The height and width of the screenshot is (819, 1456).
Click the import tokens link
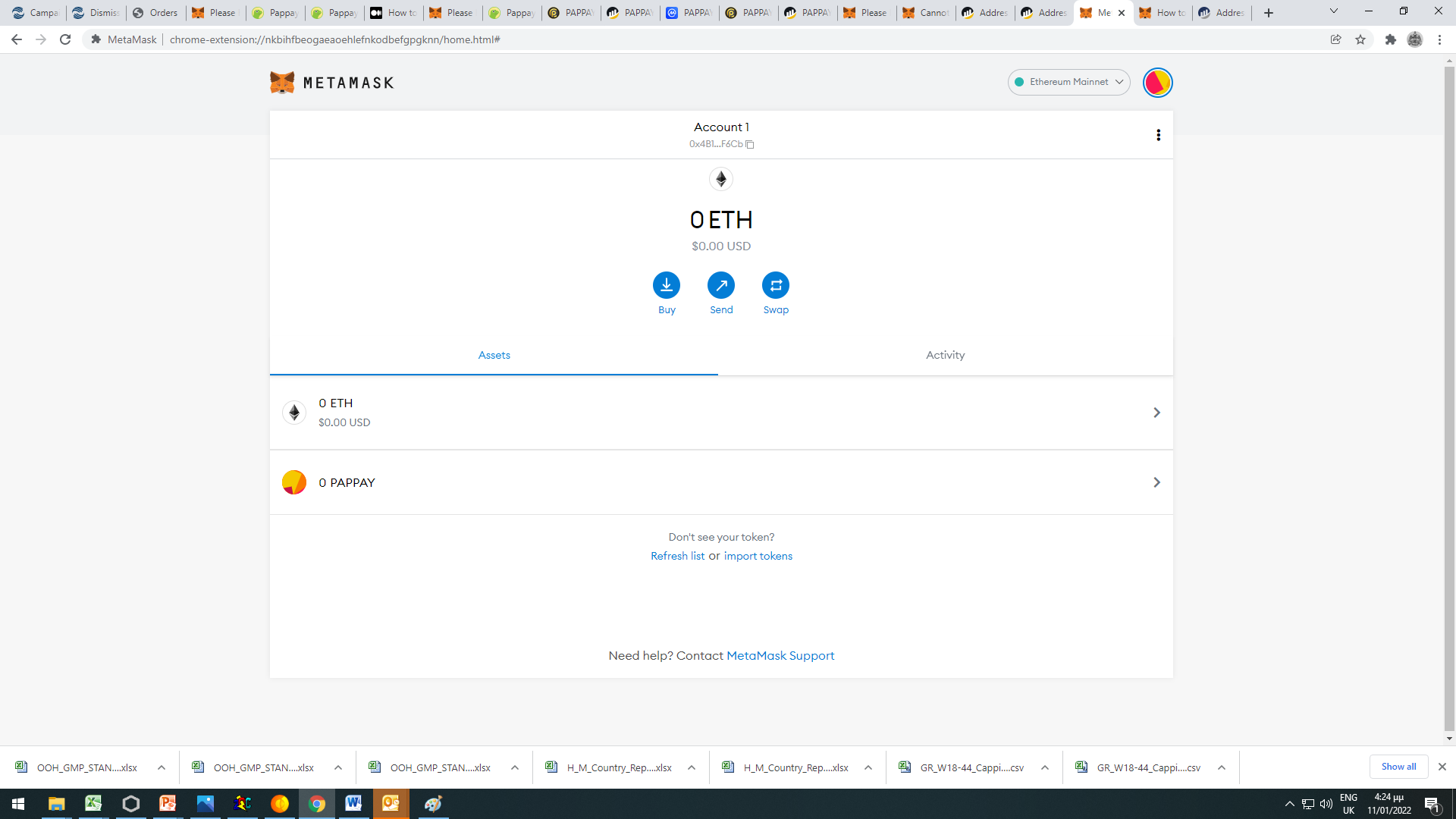click(758, 556)
